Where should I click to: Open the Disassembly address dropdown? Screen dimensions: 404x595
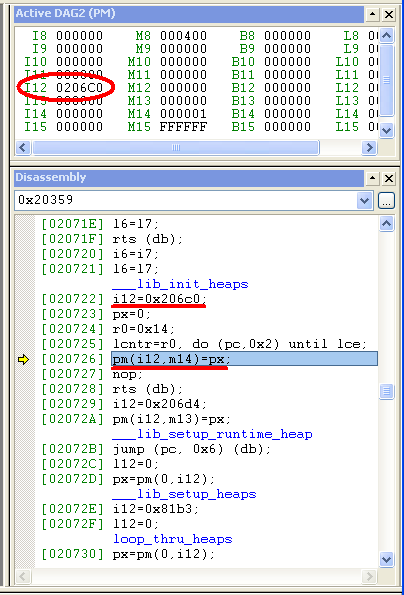tap(364, 200)
